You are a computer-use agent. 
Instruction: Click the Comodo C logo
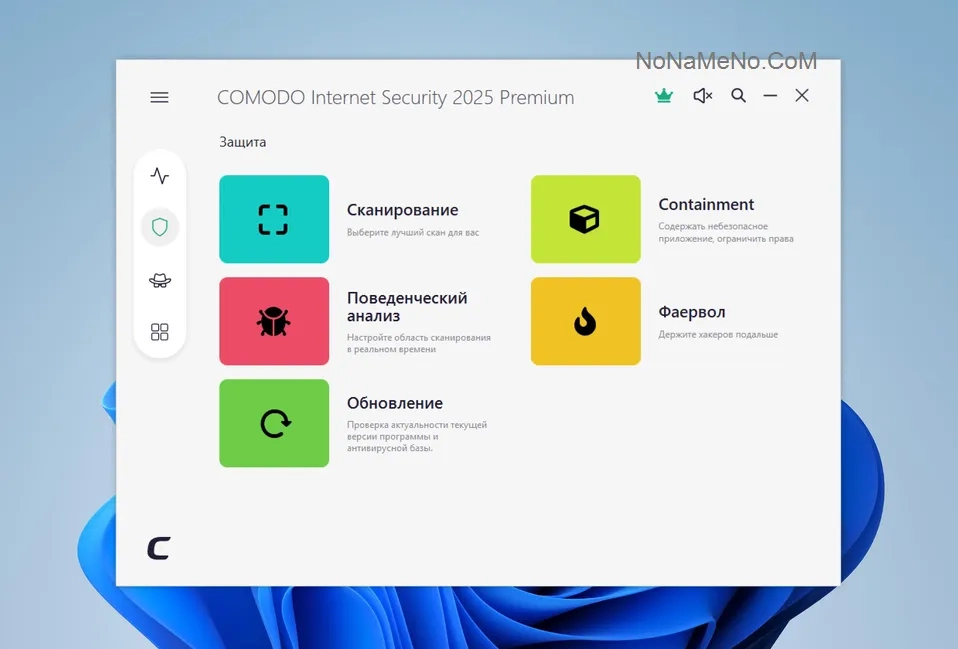click(159, 548)
